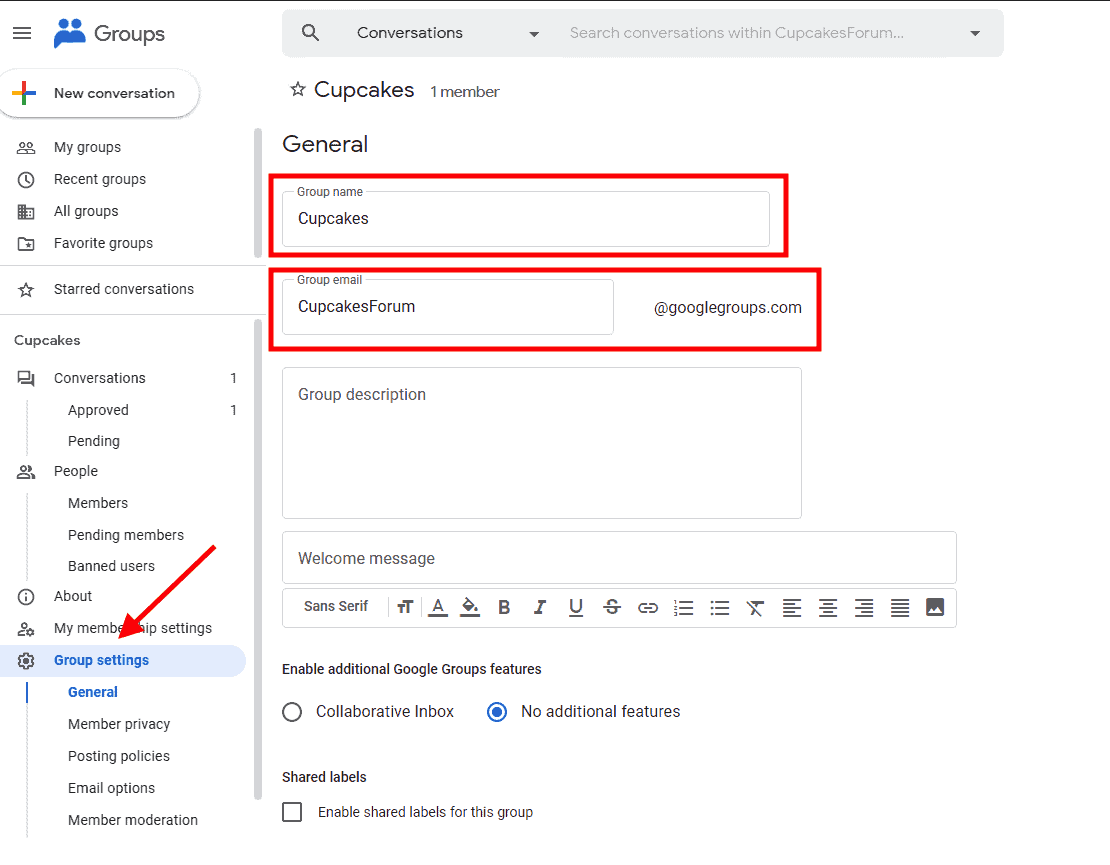
Task: Click the Group description text area
Action: point(542,442)
